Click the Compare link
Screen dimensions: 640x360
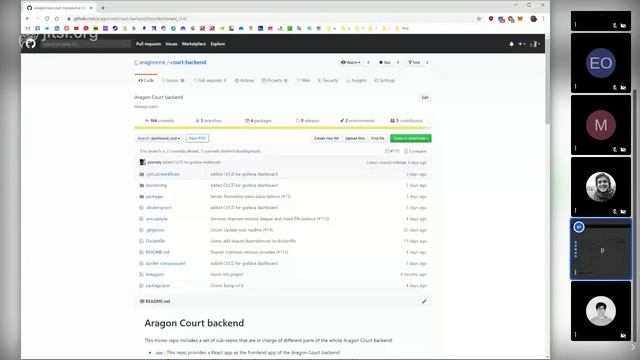pyautogui.click(x=416, y=151)
